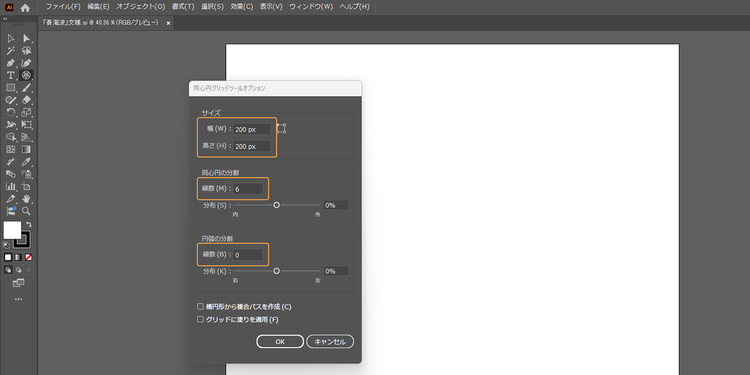Select the Artboard tool
Image resolution: width=750 pixels, height=375 pixels.
click(x=26, y=187)
